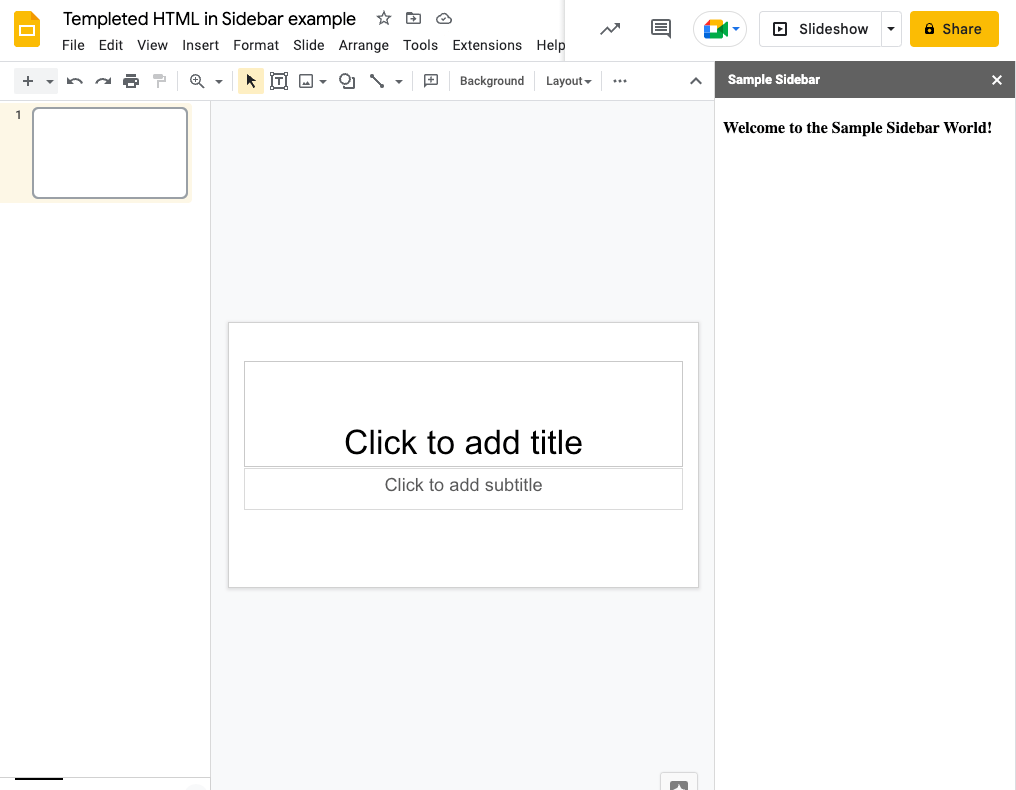Image resolution: width=1016 pixels, height=790 pixels.
Task: Star the presentation
Action: click(383, 18)
